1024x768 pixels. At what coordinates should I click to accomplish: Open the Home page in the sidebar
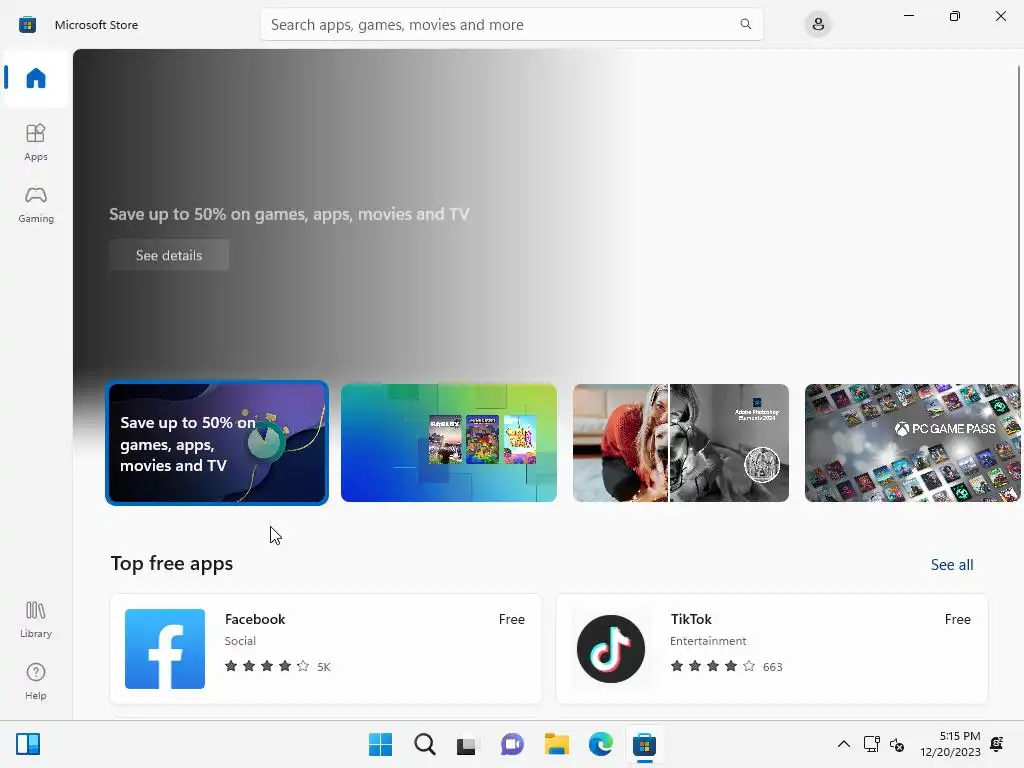[x=36, y=78]
